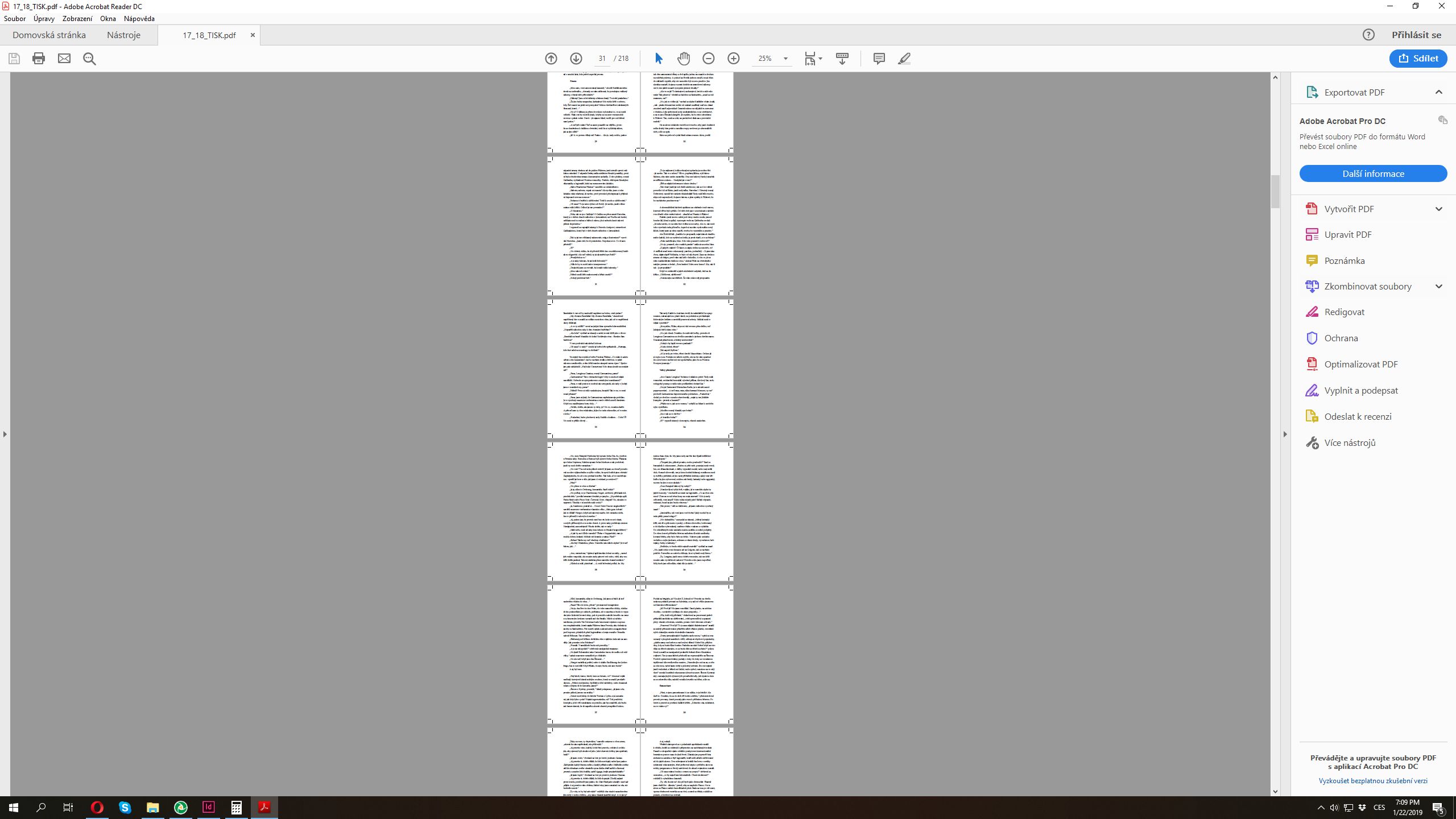Click the scrolling mode keyboard icon
The height and width of the screenshot is (819, 1456).
click(x=842, y=59)
